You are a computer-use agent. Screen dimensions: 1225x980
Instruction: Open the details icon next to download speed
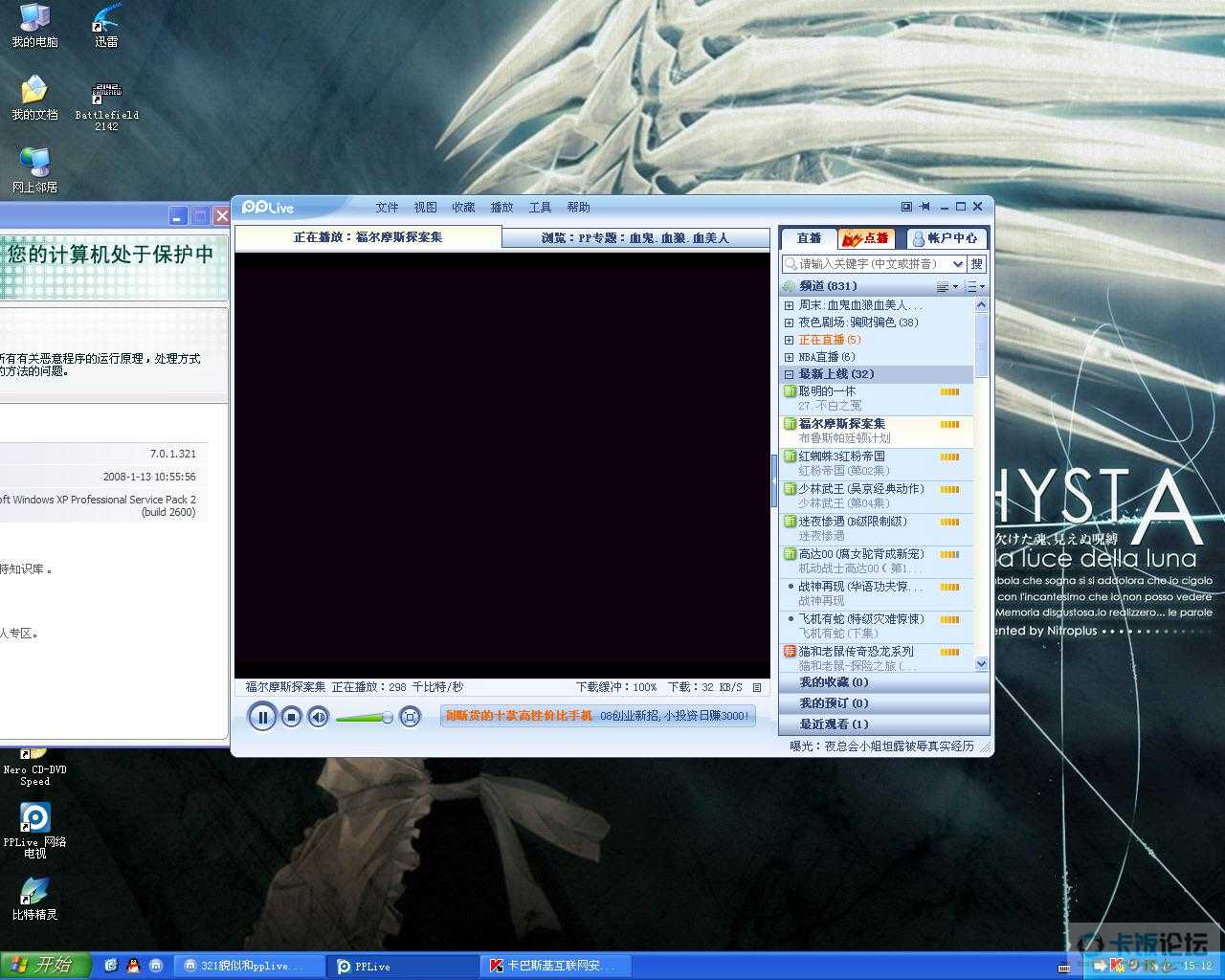click(757, 687)
